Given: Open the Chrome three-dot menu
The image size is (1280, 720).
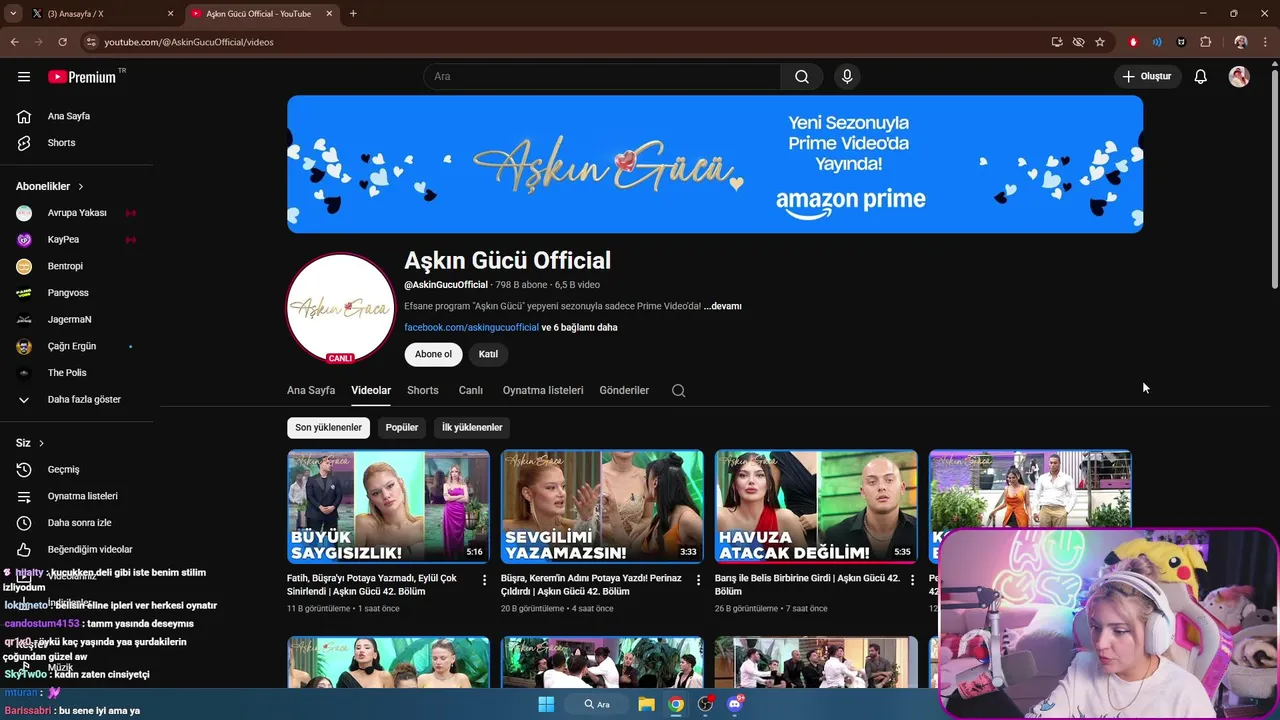Looking at the screenshot, I should (x=1266, y=42).
